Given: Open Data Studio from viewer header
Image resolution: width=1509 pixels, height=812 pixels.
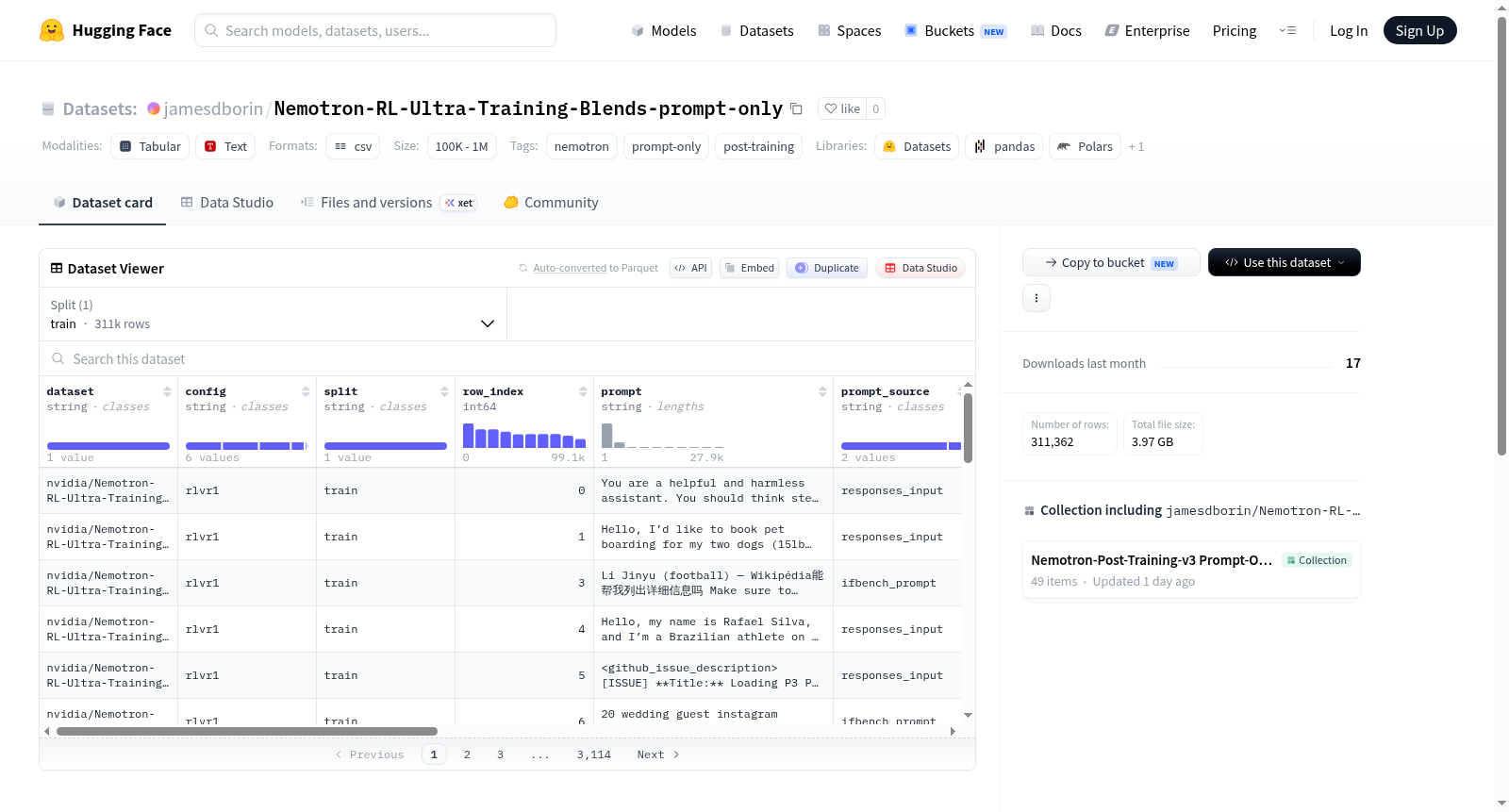Looking at the screenshot, I should pos(920,268).
